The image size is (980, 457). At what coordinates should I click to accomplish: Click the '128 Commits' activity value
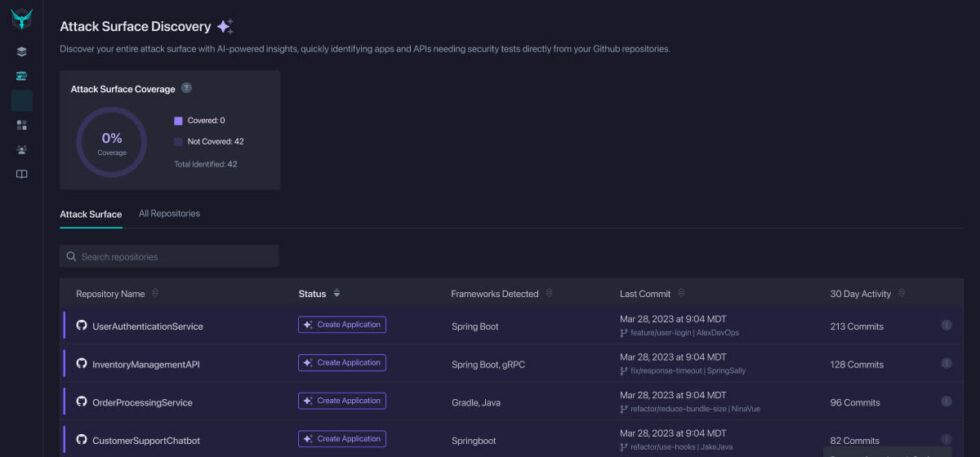click(857, 364)
